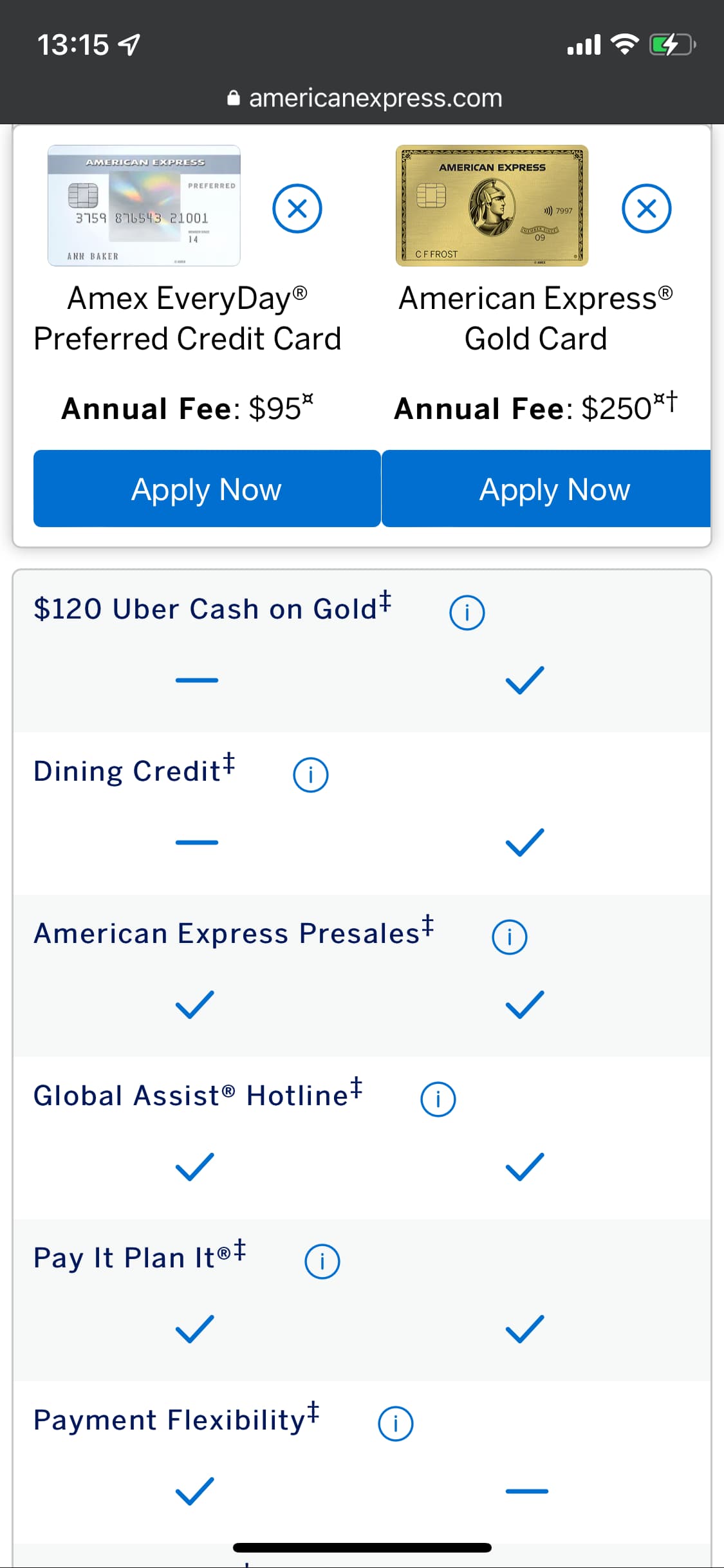The image size is (724, 1568).
Task: Tap the clock in the status bar
Action: [73, 45]
